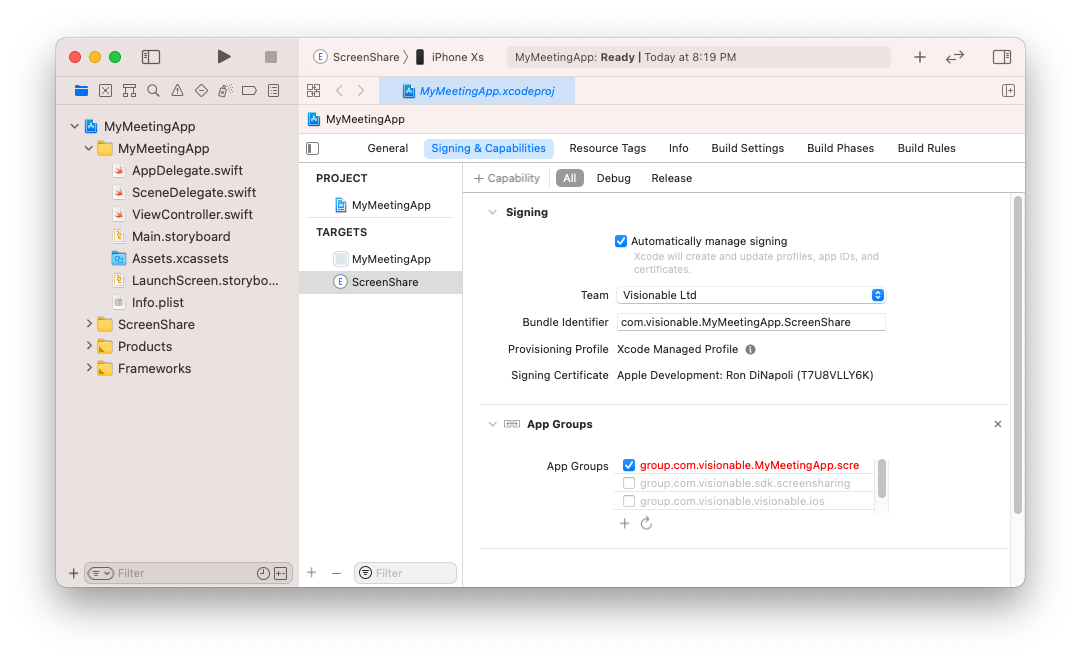Go back in editor history

click(339, 90)
